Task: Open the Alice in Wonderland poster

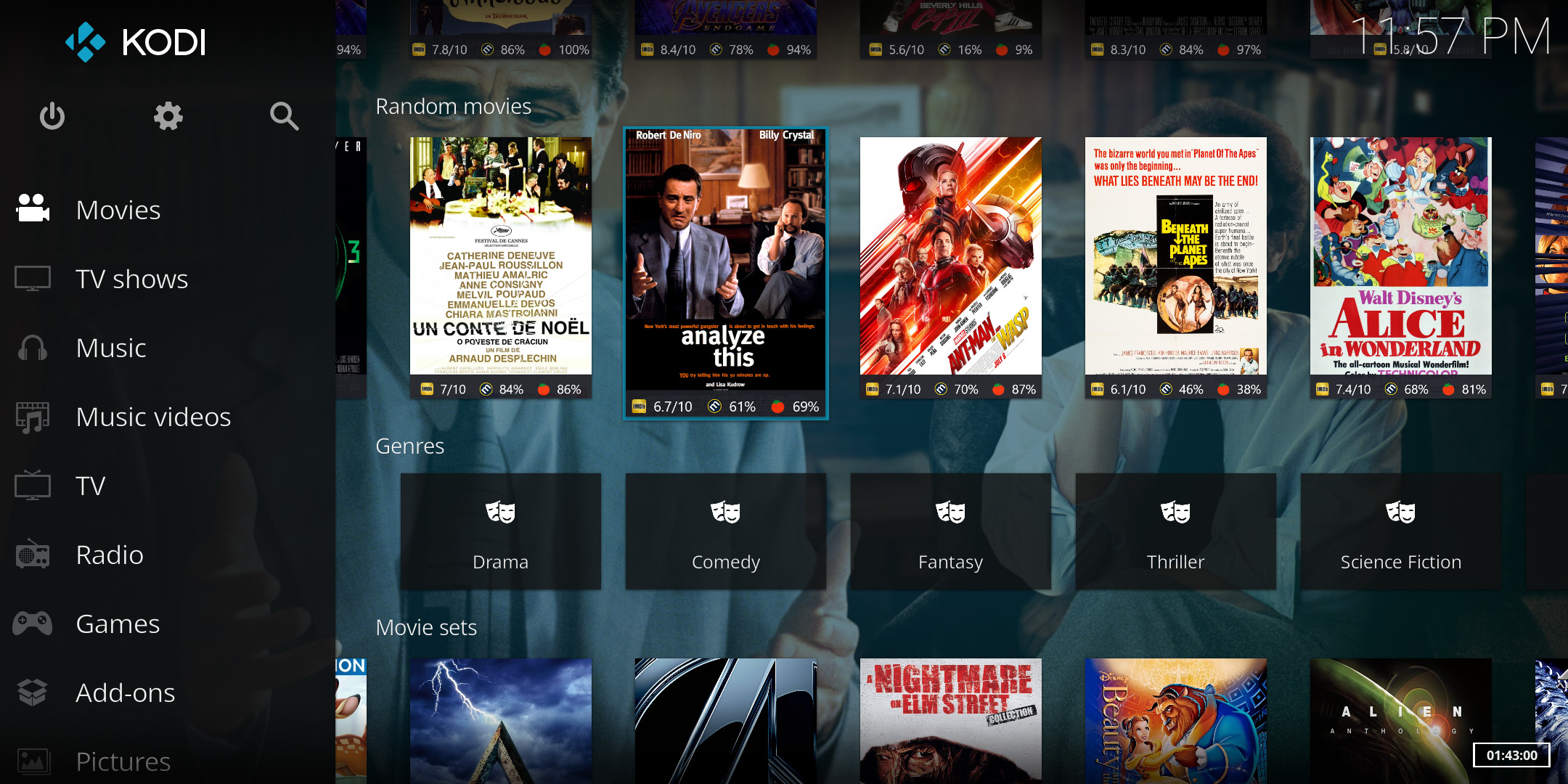Action: (1400, 256)
